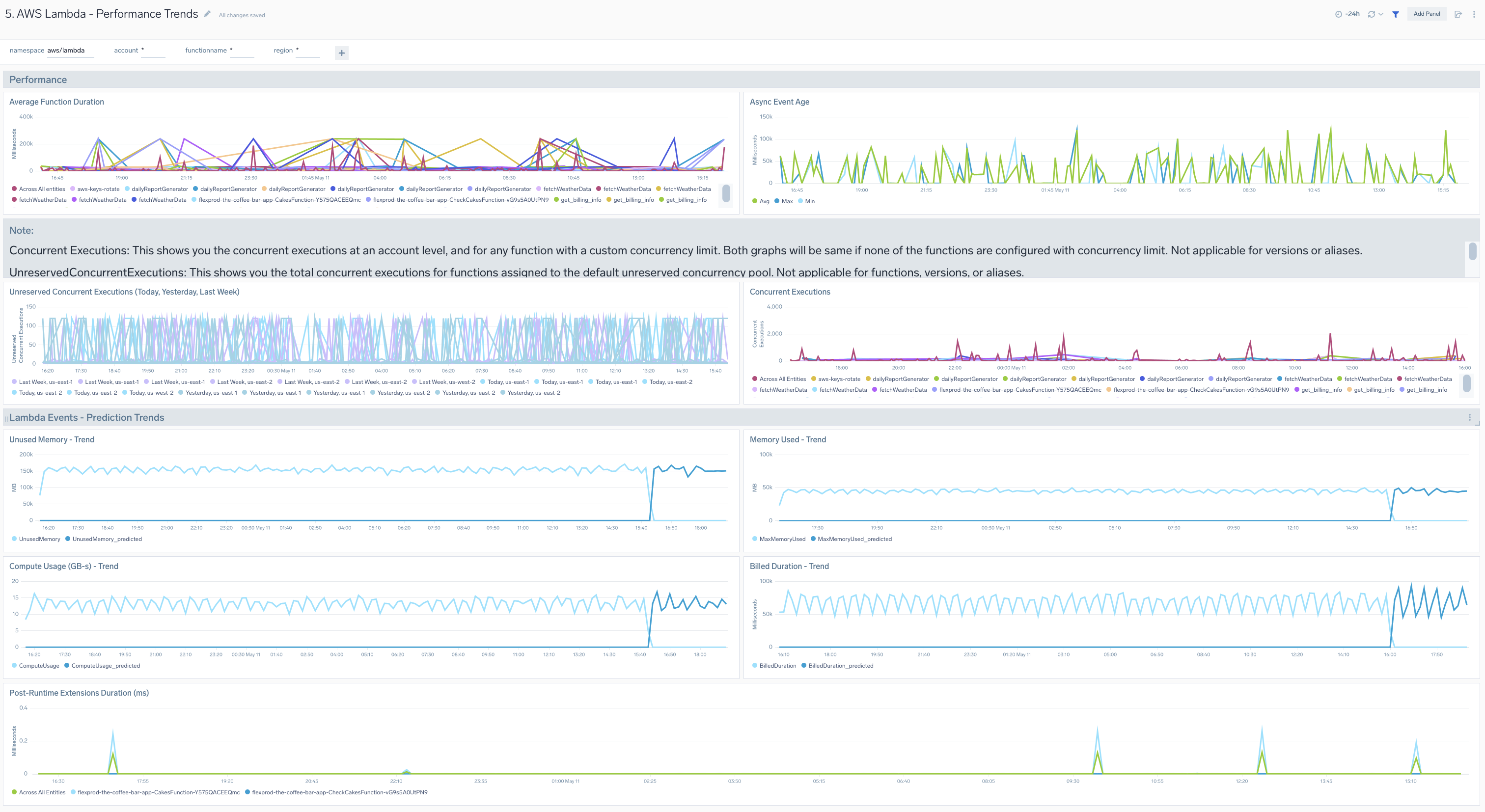Toggle BilledDuration_predicted legend series
The width and height of the screenshot is (1485, 812).
(x=837, y=666)
